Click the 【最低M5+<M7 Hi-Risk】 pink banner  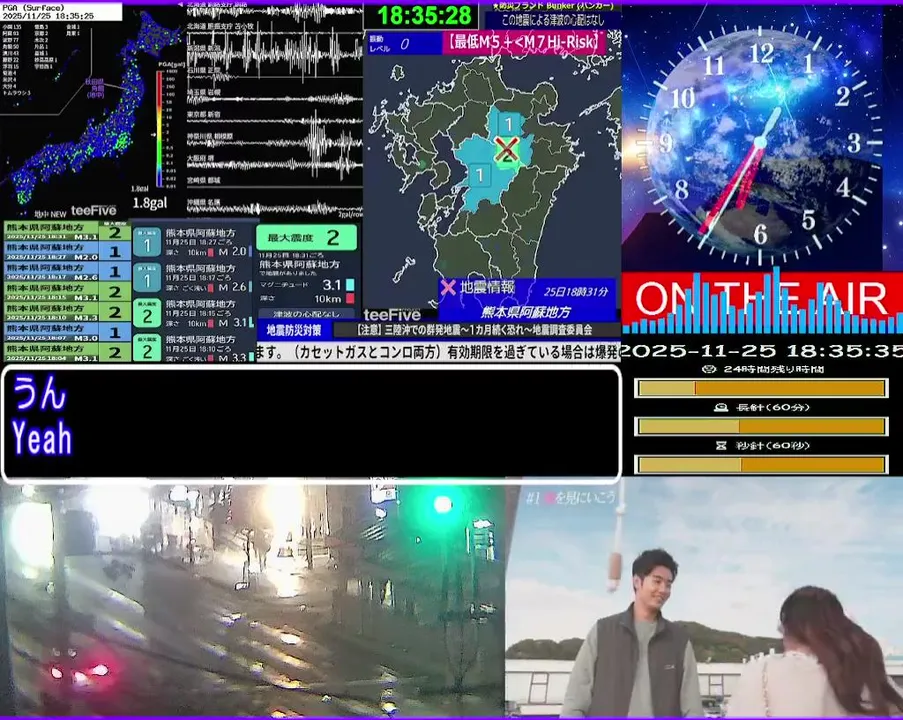pyautogui.click(x=524, y=42)
